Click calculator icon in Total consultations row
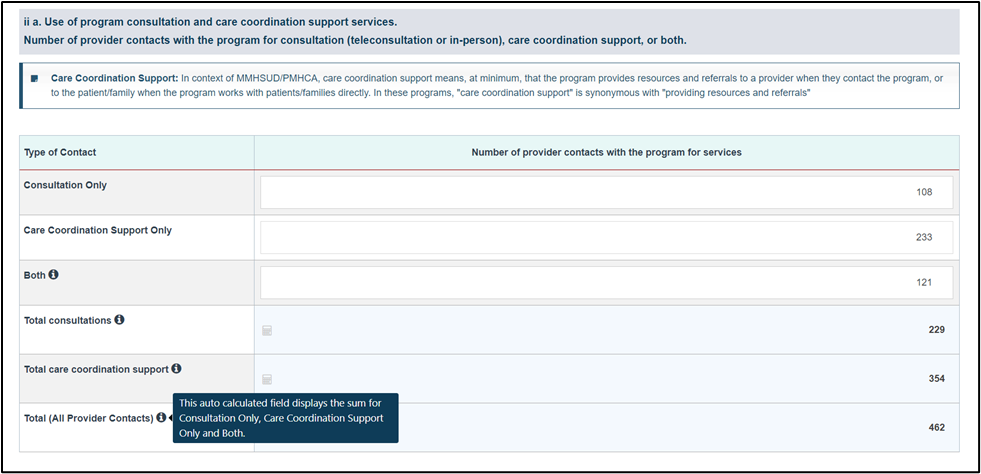Screen dimensions: 981x474 pyautogui.click(x=267, y=331)
